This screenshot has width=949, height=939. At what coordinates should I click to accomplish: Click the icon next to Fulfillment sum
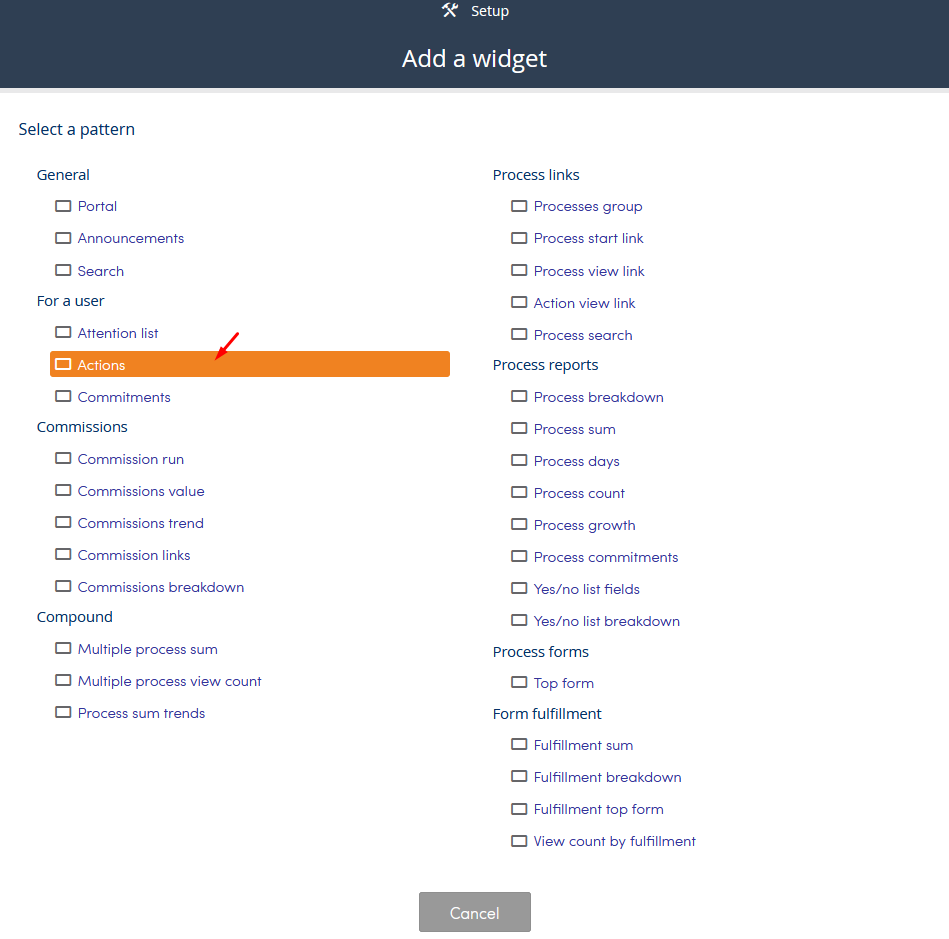pos(519,744)
